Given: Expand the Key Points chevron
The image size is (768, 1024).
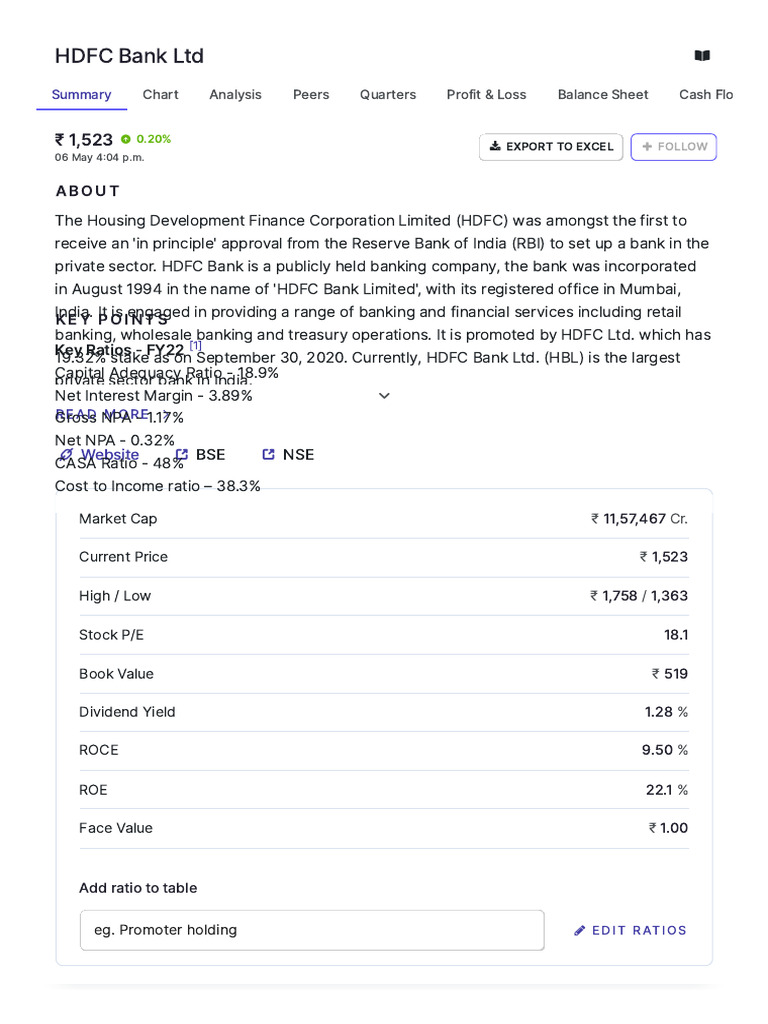Looking at the screenshot, I should [x=384, y=396].
